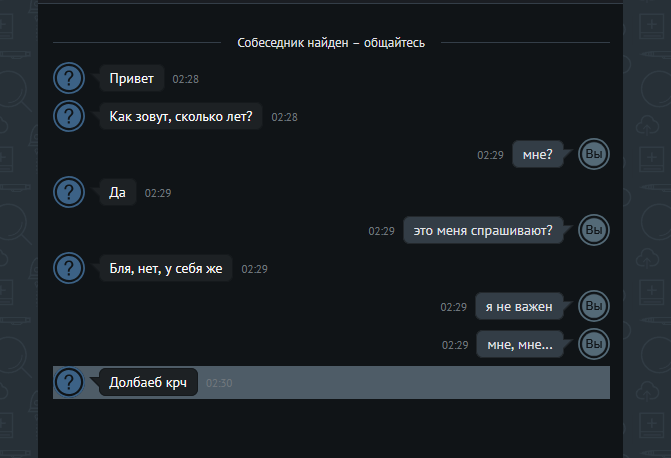Click the stranger avatar beside "Да"
Screen dimensions: 671x458
(69, 192)
